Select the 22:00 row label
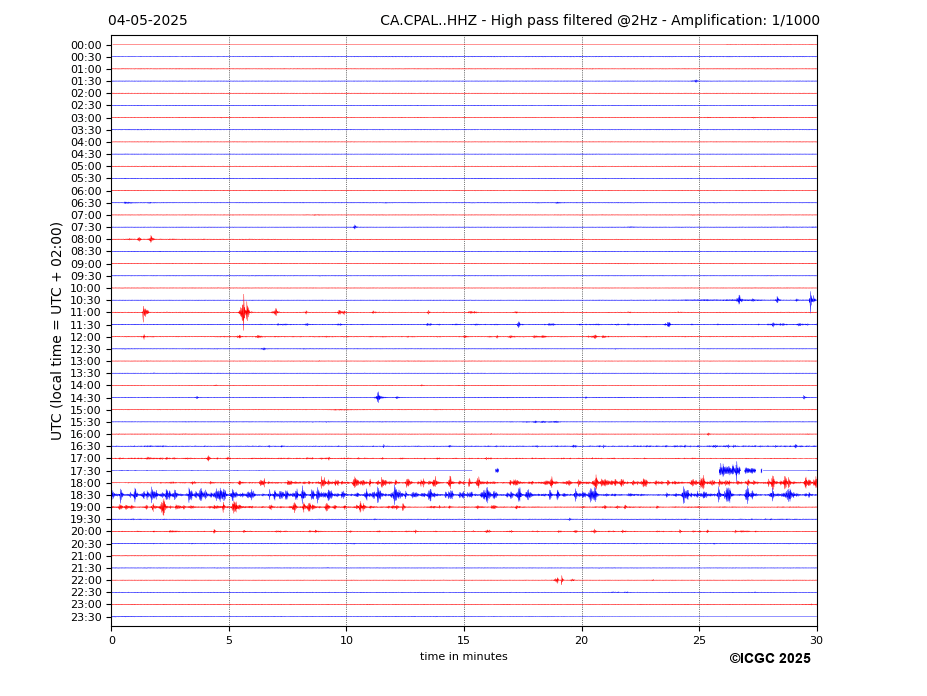927x696 pixels. point(86,581)
